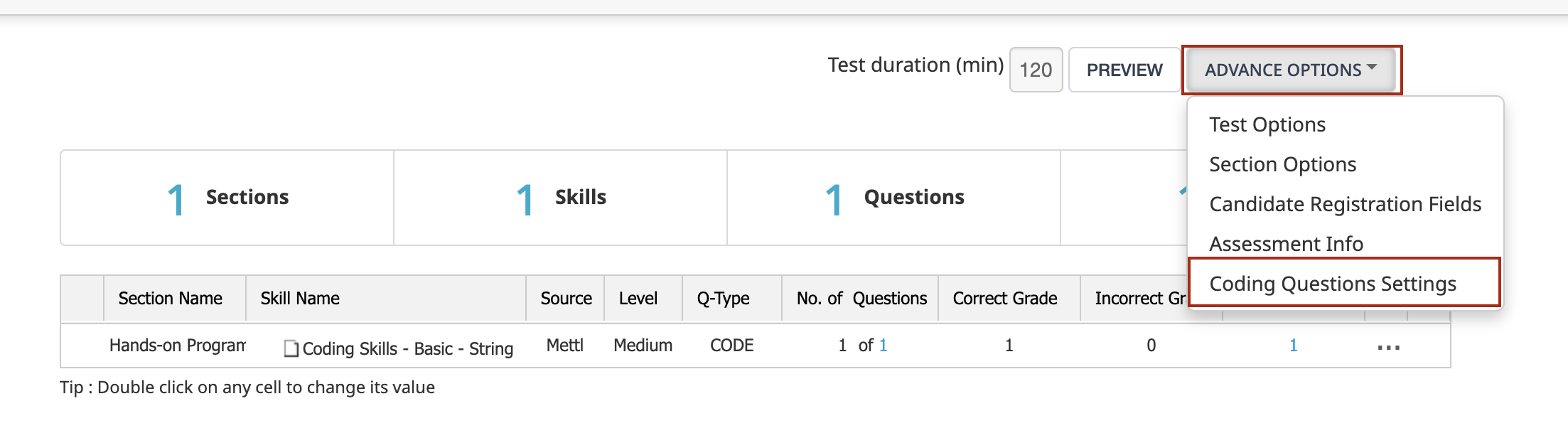Click the document icon beside Coding Skills
Screen dimensions: 1568x438
click(x=291, y=348)
